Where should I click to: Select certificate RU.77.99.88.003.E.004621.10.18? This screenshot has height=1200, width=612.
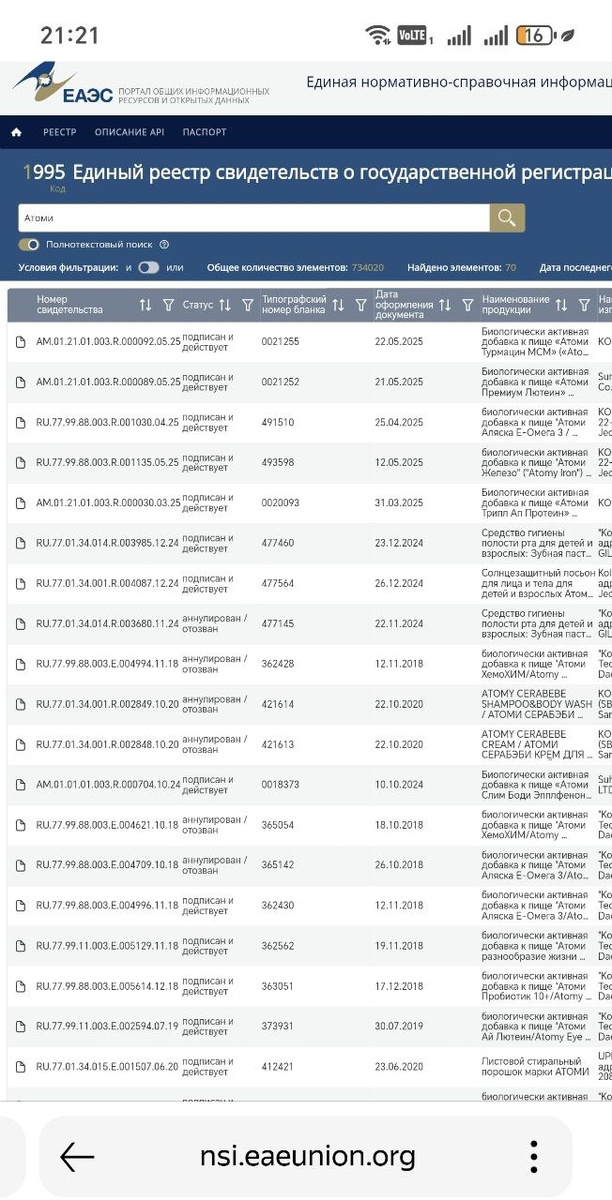(108, 826)
